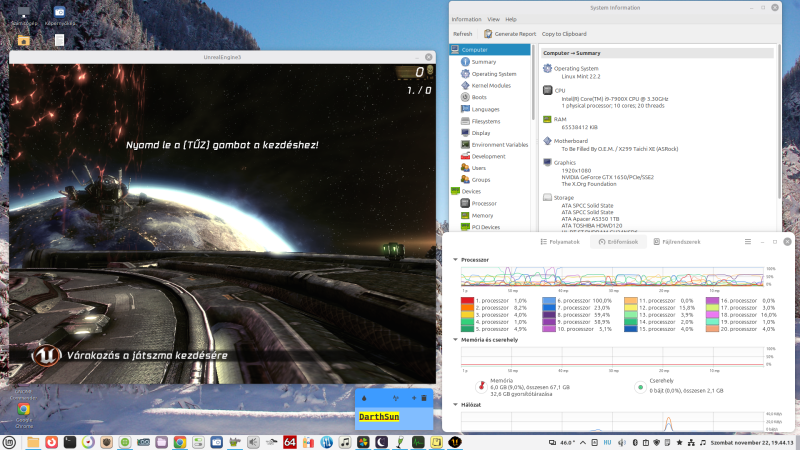Screen dimensions: 800x450
Task: Select the UnrealEngine3 taskbar icon
Action: (x=455, y=442)
